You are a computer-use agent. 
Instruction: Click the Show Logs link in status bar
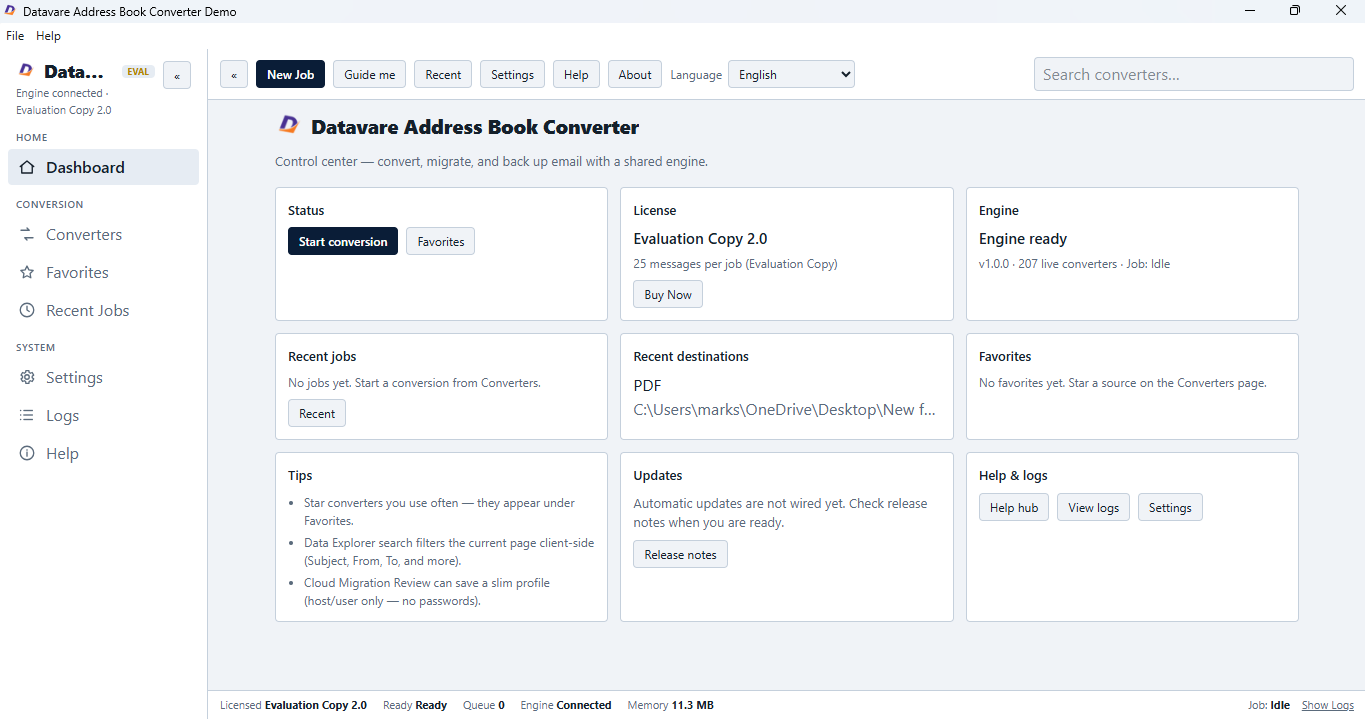(x=1327, y=705)
